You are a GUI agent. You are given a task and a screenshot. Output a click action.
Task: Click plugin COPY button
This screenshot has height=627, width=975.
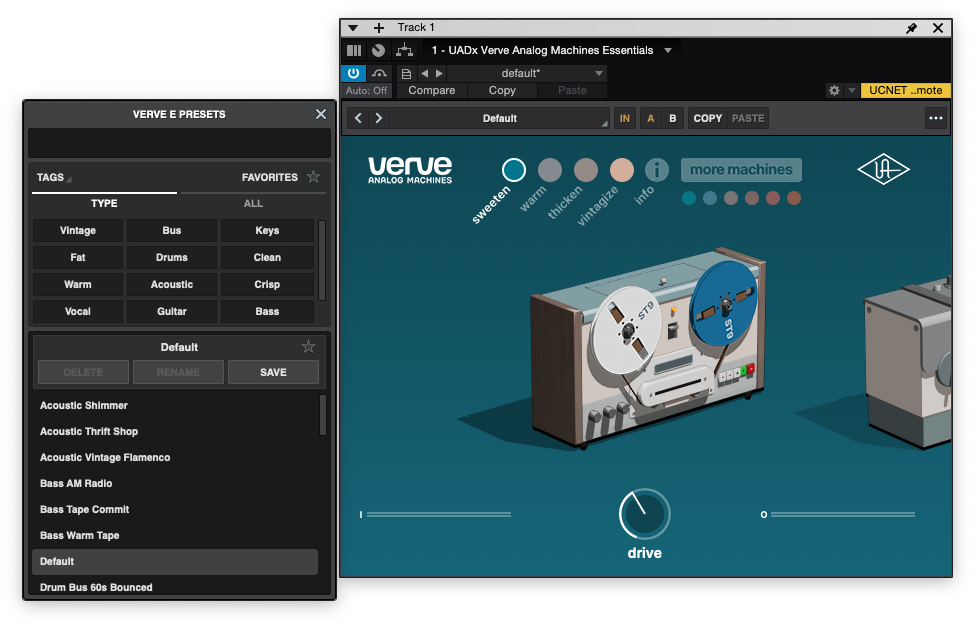[708, 118]
